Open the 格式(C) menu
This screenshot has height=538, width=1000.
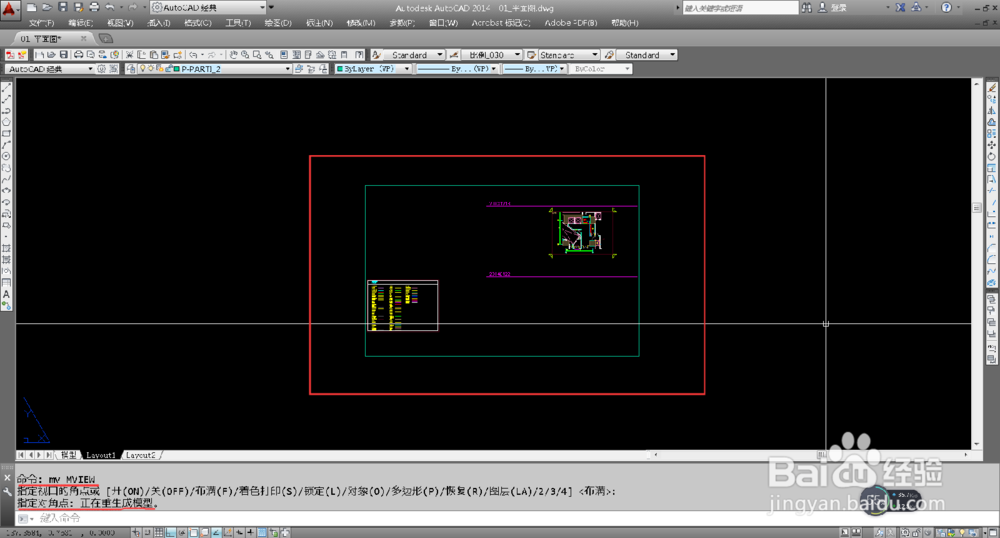pyautogui.click(x=198, y=23)
